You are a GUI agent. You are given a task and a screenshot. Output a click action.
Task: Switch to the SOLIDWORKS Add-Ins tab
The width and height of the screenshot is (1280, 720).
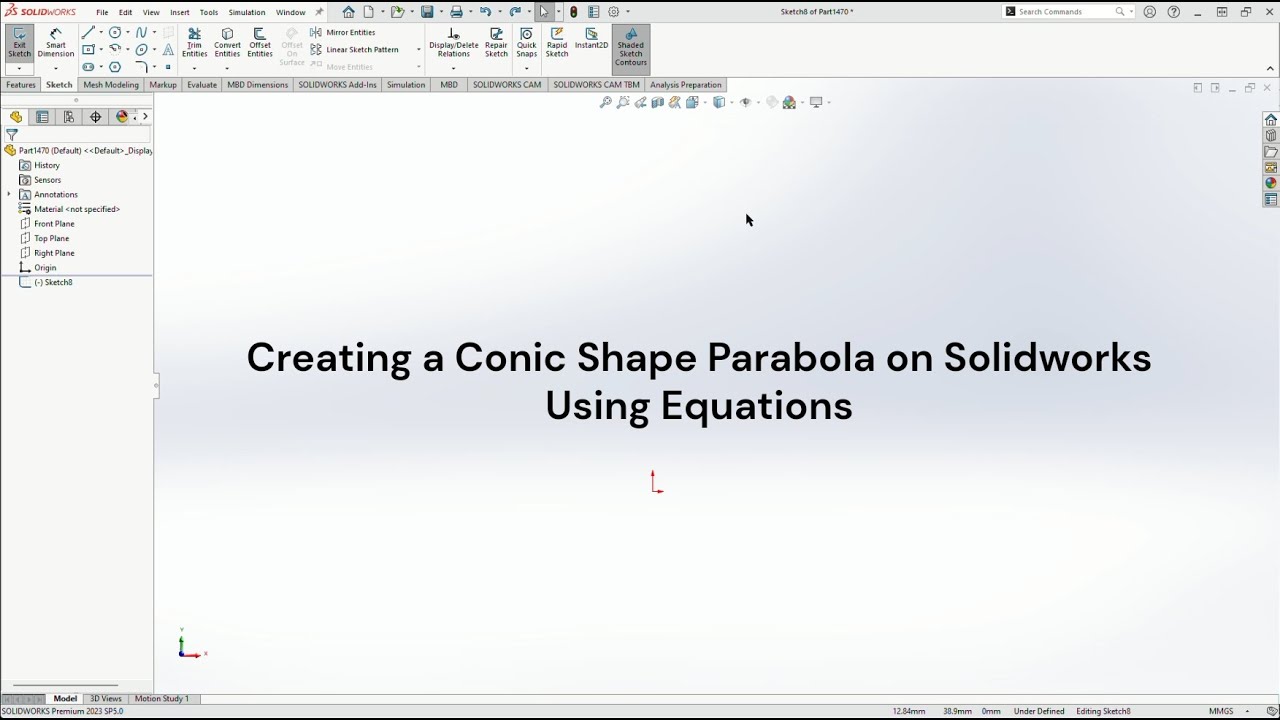337,85
